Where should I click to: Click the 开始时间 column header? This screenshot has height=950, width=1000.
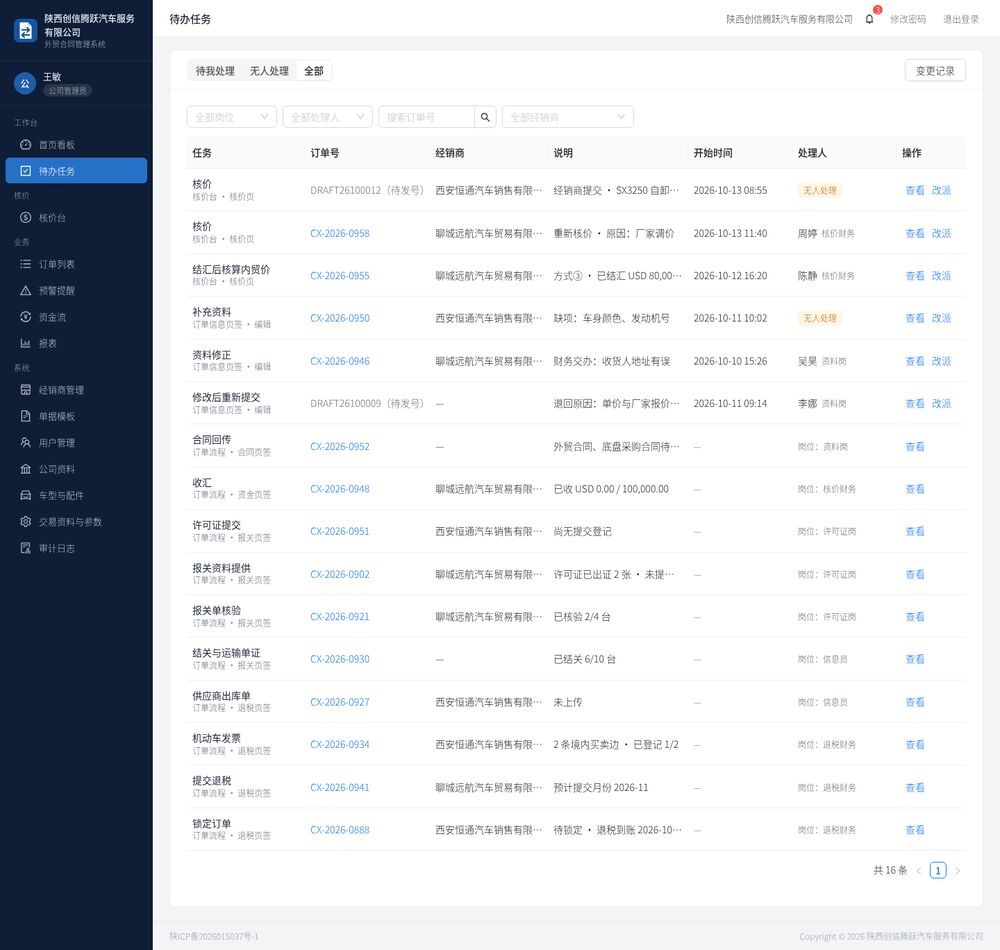pos(713,153)
